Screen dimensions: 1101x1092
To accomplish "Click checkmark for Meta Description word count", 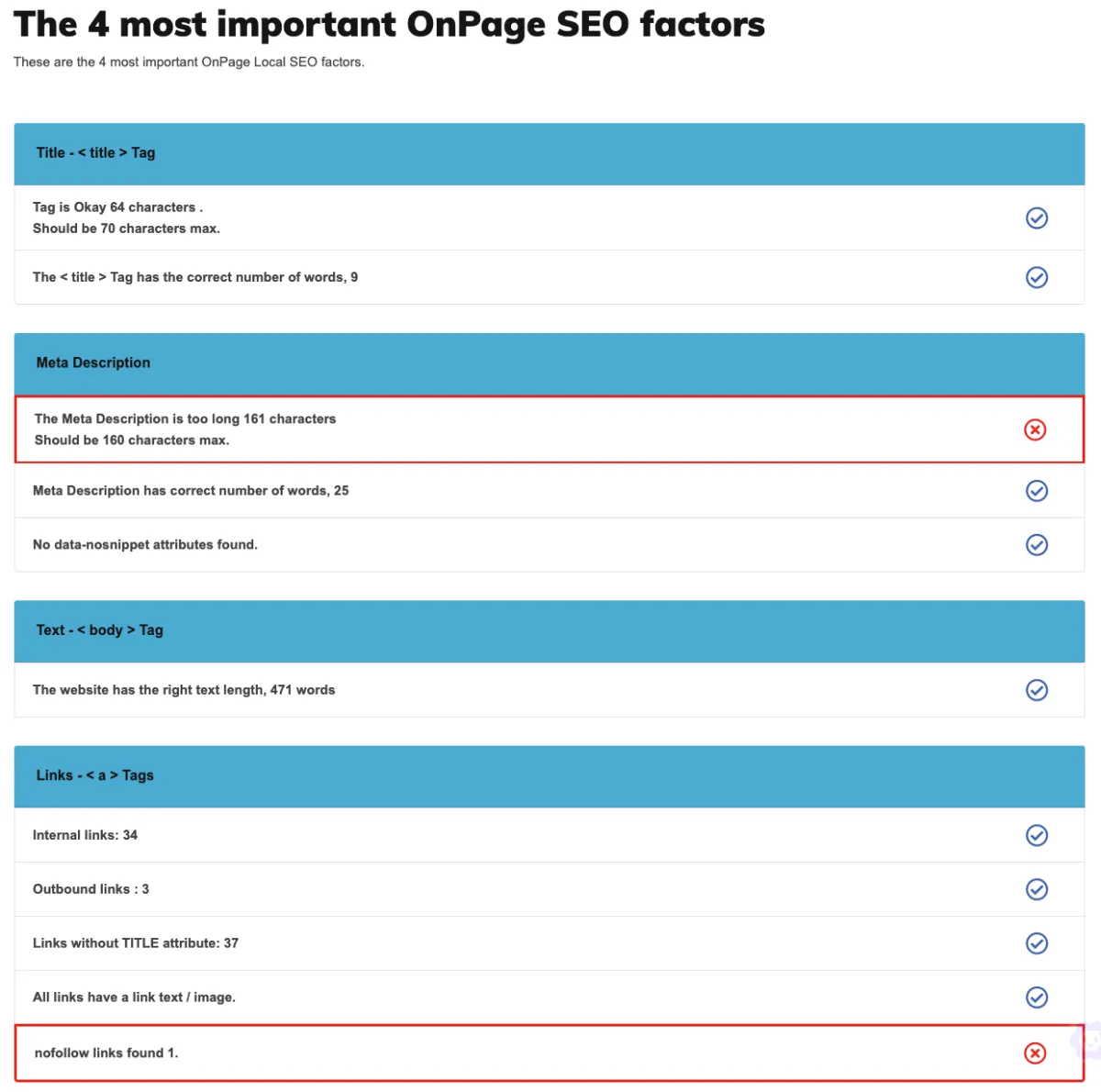I will pyautogui.click(x=1037, y=491).
